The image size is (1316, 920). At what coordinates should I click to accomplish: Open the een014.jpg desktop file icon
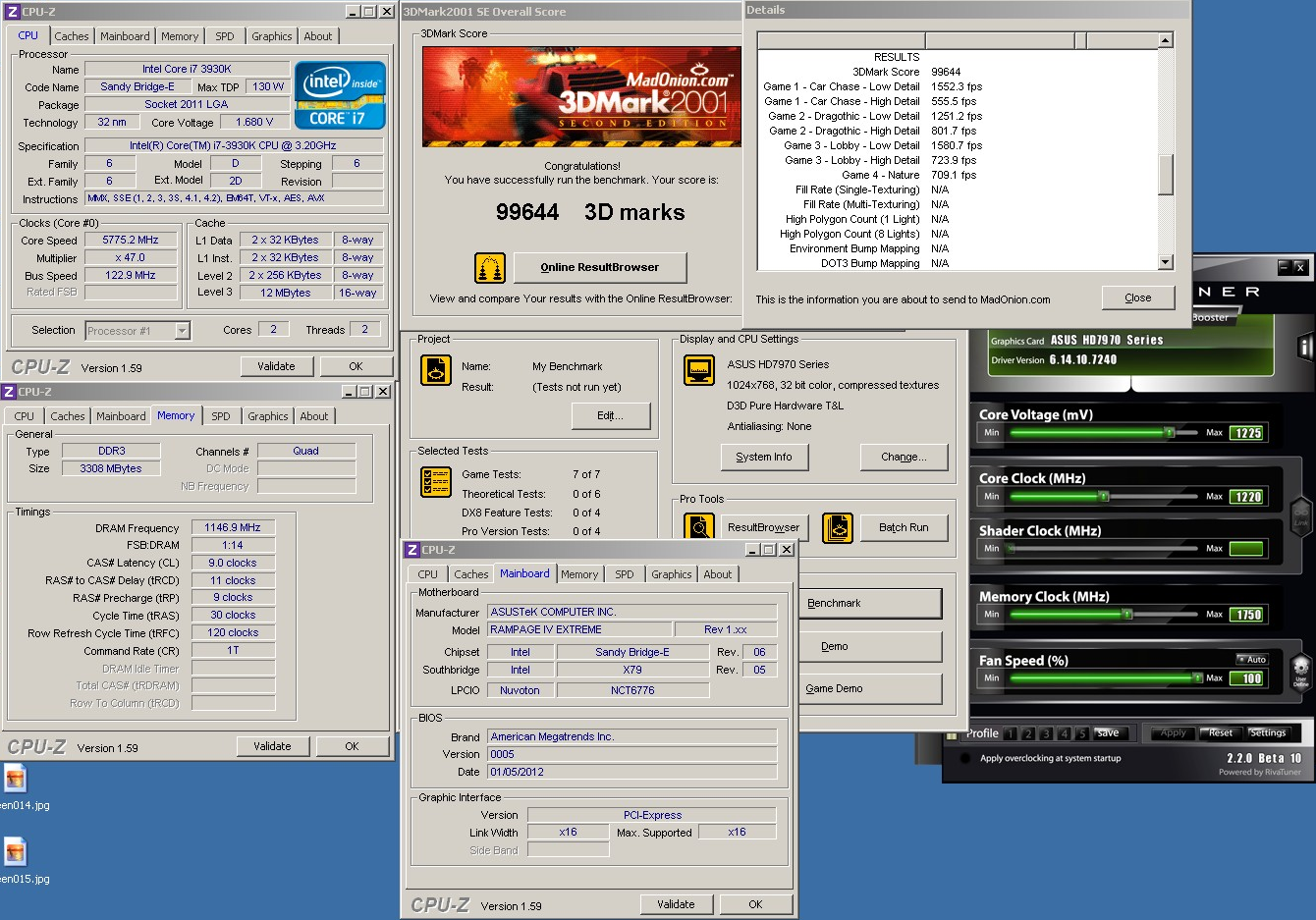[x=15, y=780]
